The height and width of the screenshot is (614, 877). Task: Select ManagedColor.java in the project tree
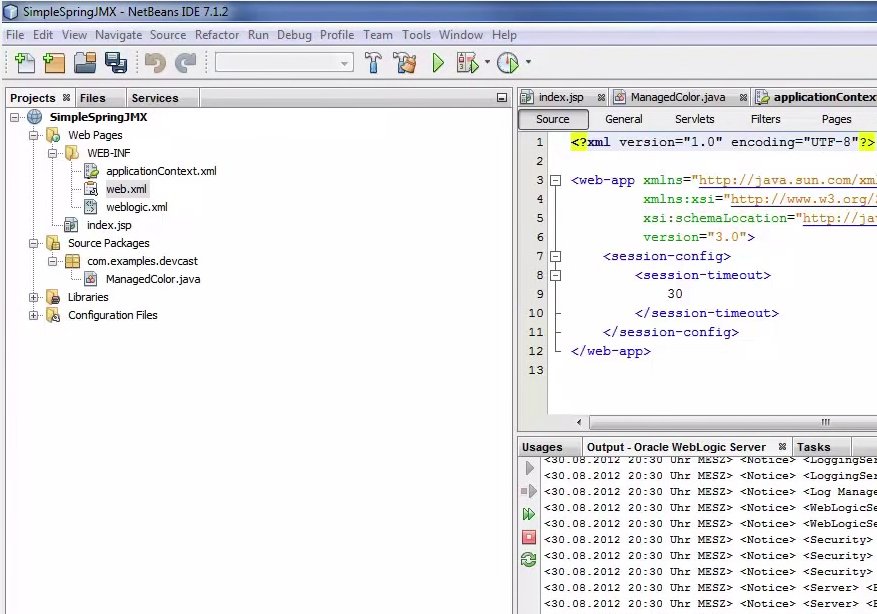[153, 279]
